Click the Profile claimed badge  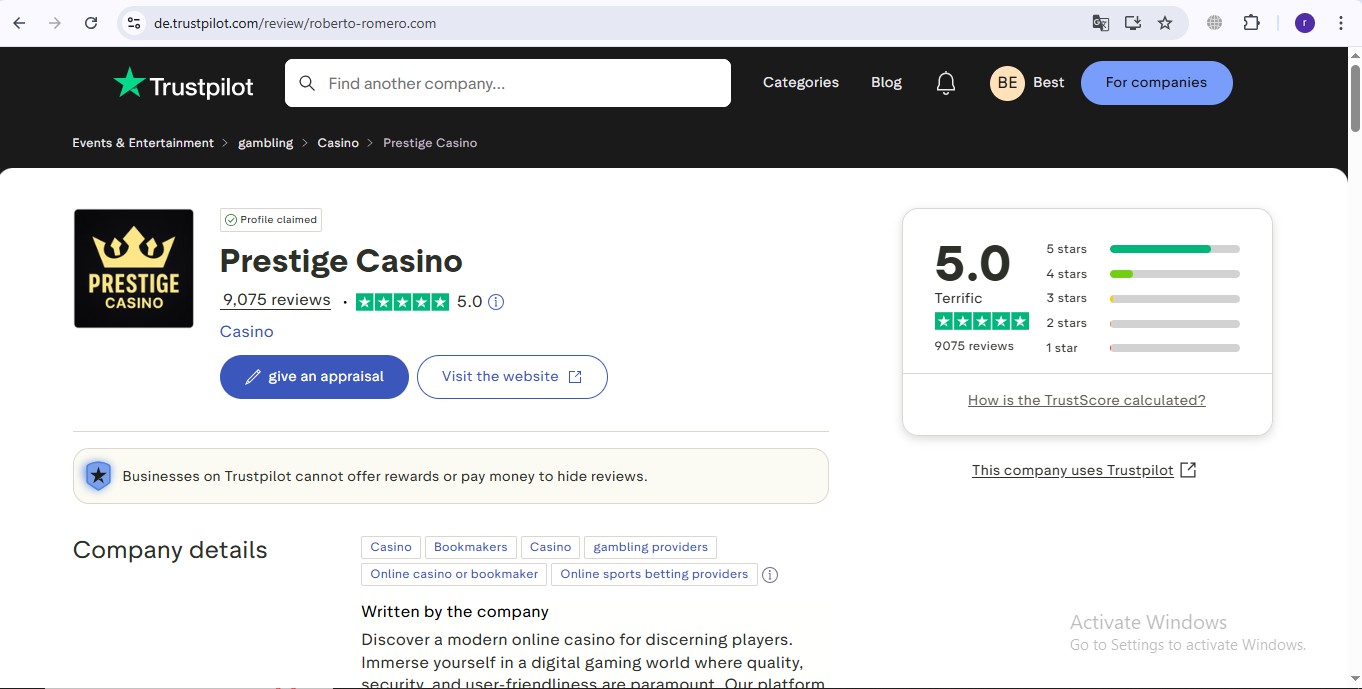coord(271,220)
